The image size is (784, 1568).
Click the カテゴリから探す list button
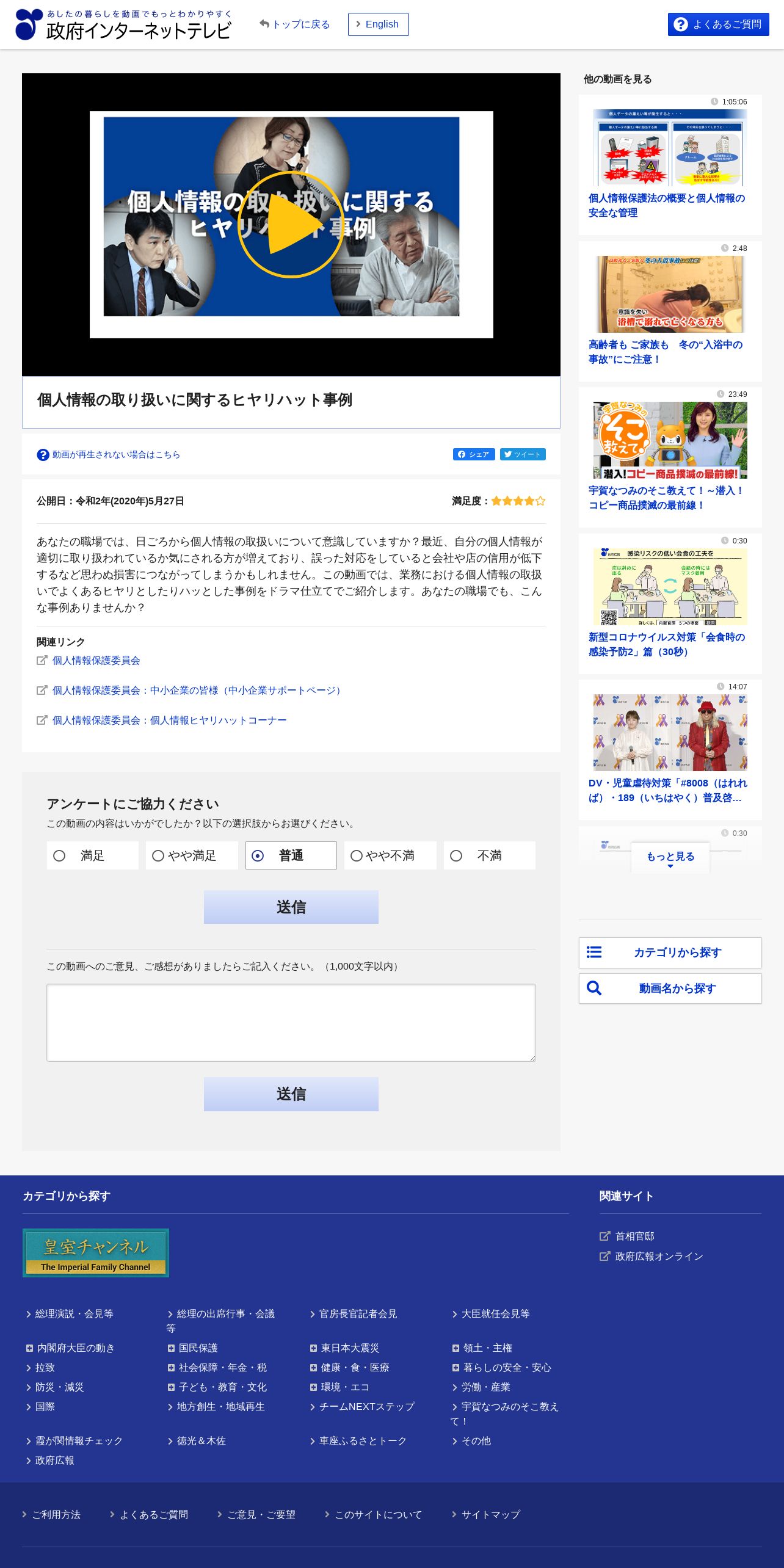670,953
